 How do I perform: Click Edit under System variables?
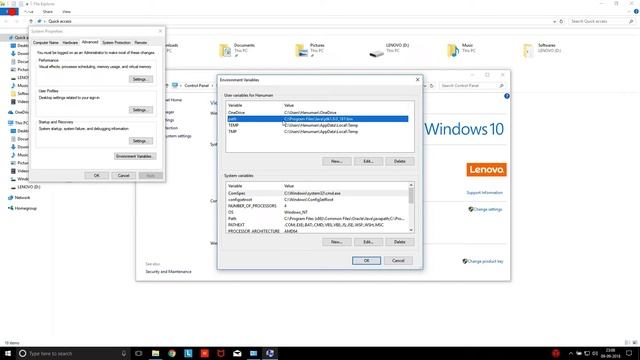(x=369, y=242)
